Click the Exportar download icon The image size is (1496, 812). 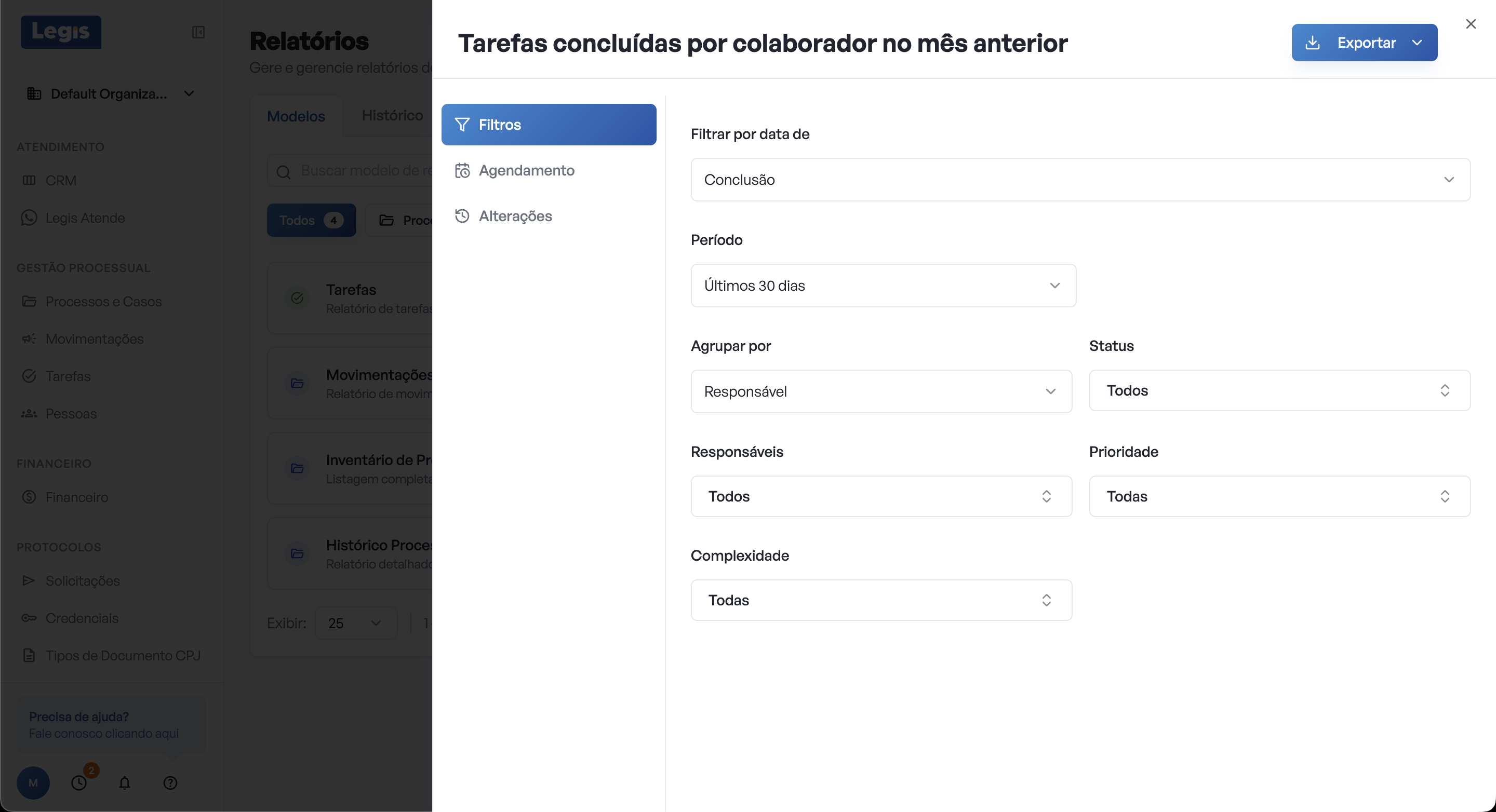pos(1313,43)
